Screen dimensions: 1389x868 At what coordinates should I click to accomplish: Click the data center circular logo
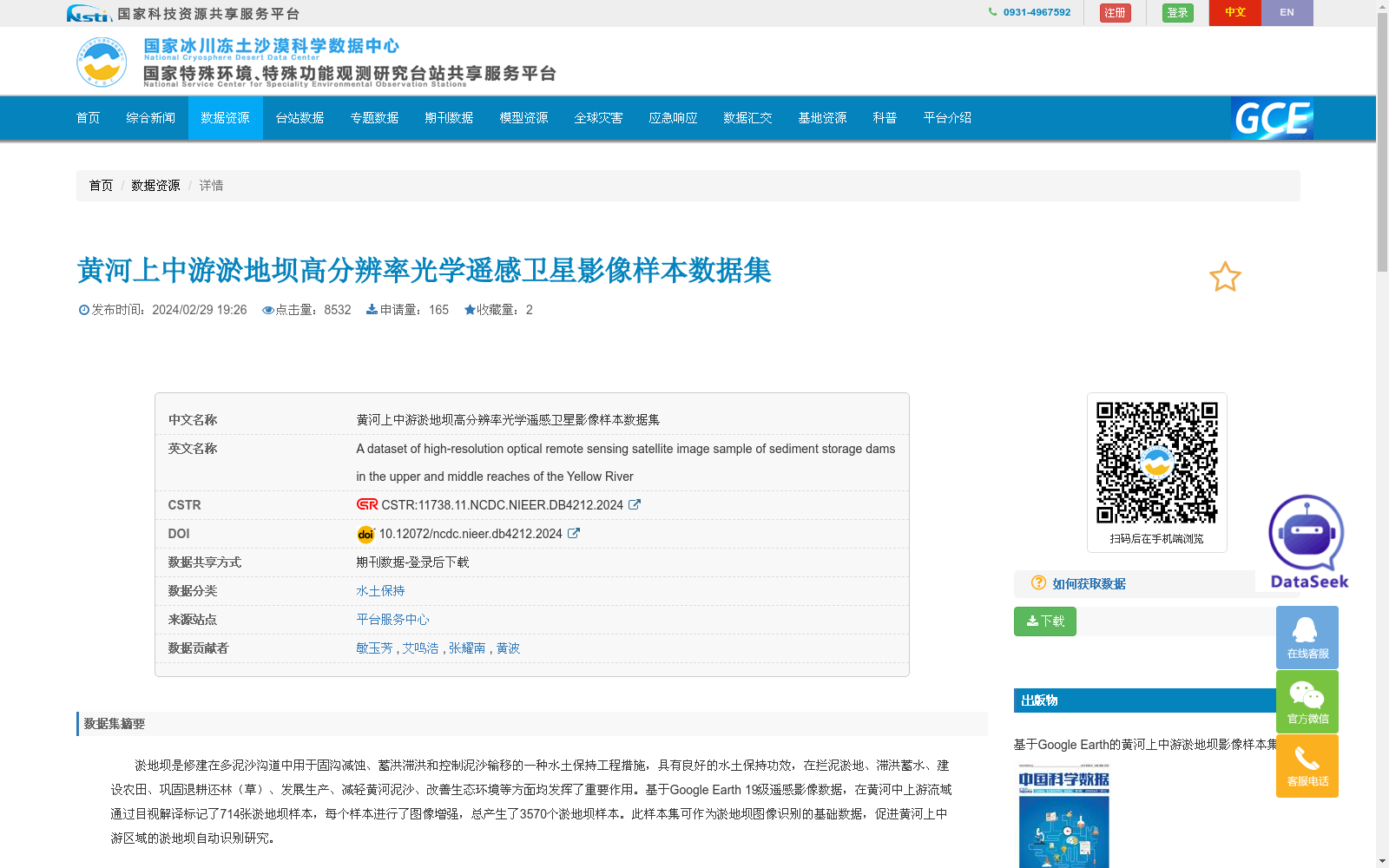point(102,62)
